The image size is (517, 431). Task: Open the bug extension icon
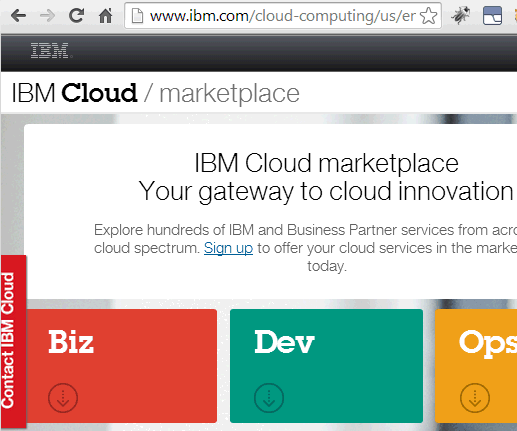pos(461,16)
